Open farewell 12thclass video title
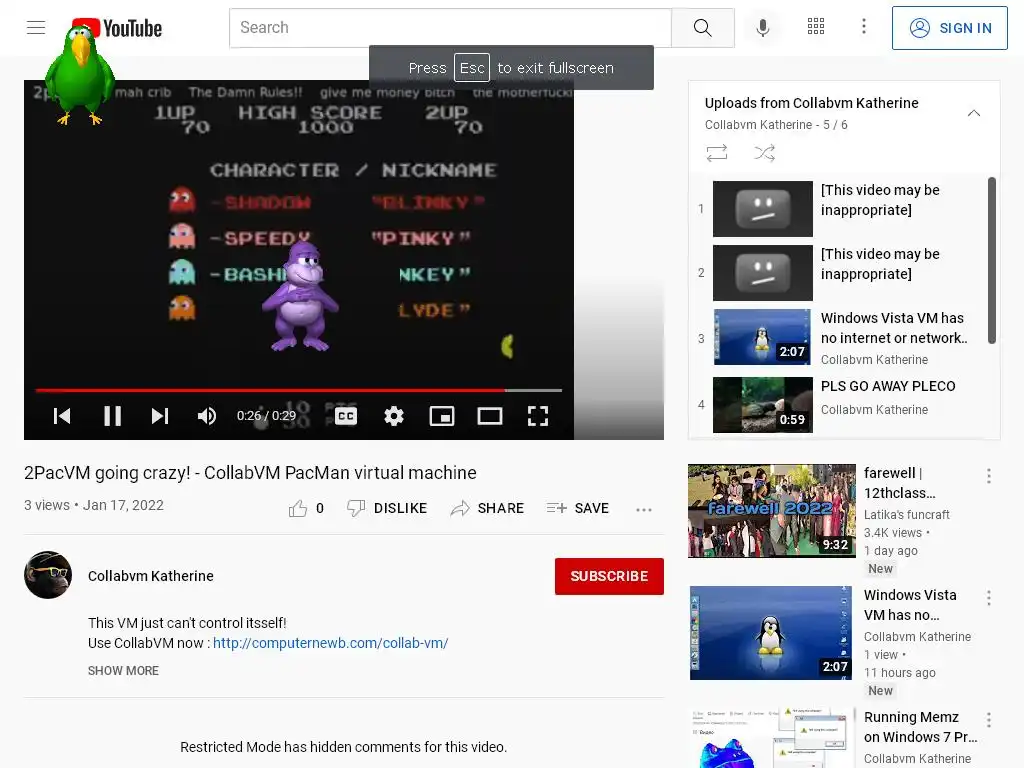The height and width of the screenshot is (768, 1024). (899, 483)
